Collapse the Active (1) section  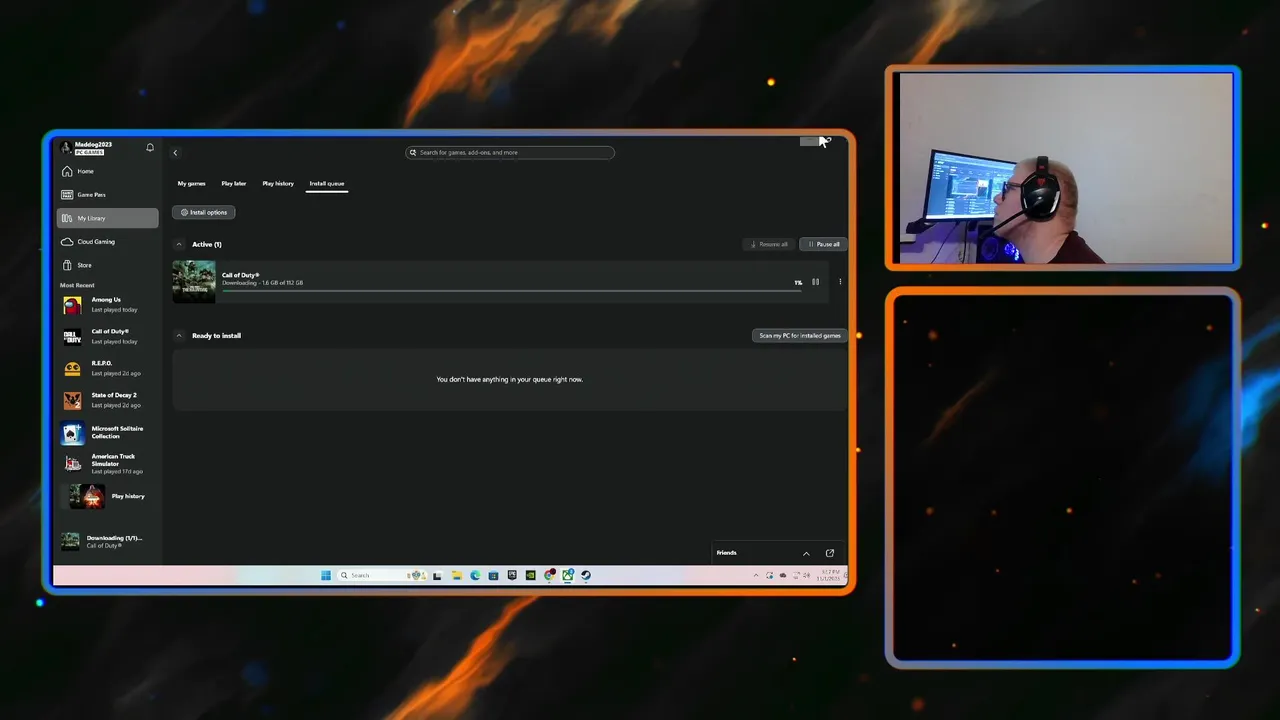pyautogui.click(x=180, y=244)
